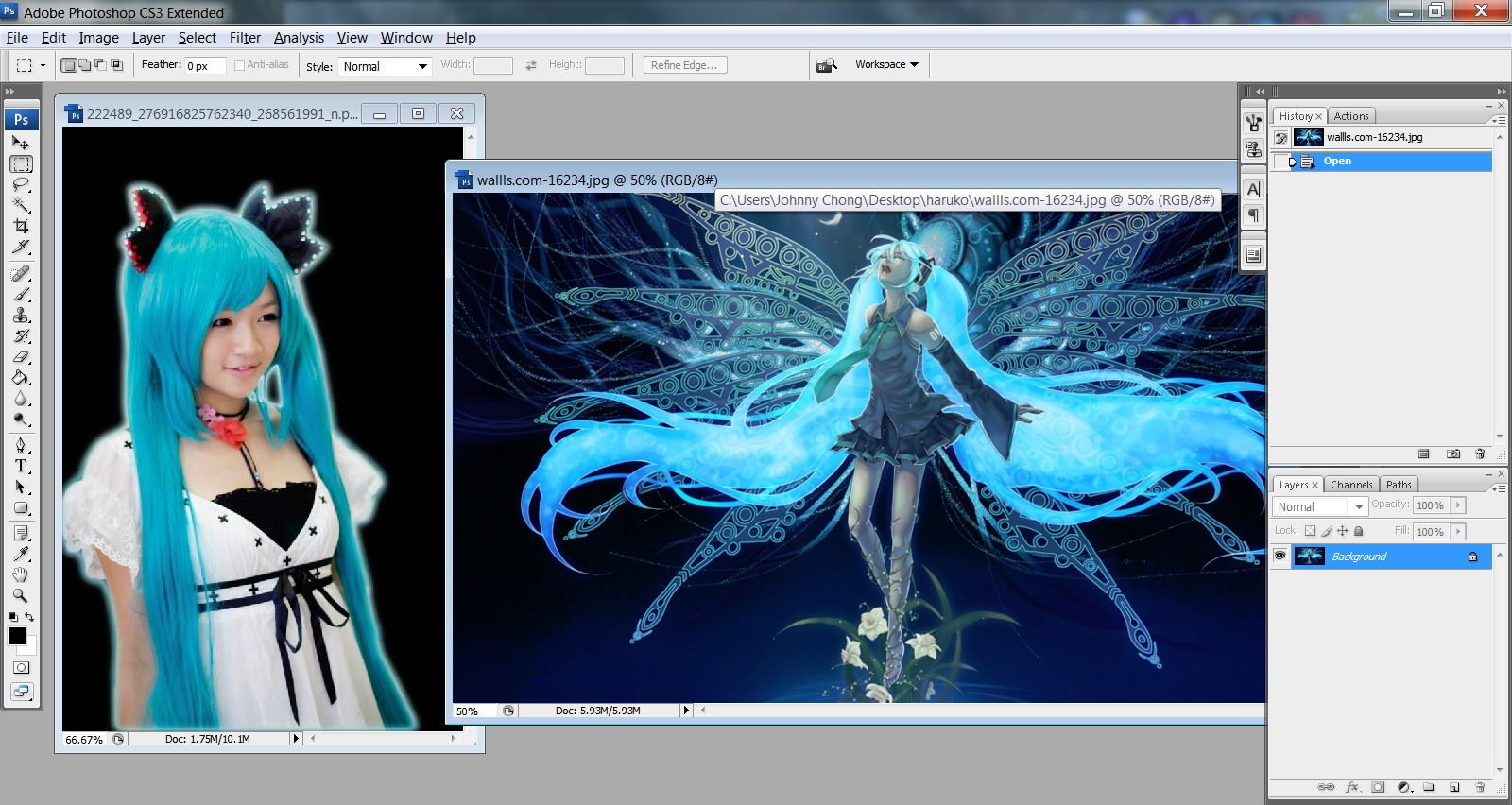1512x805 pixels.
Task: Open the Layers panel menu
Action: 1498,488
